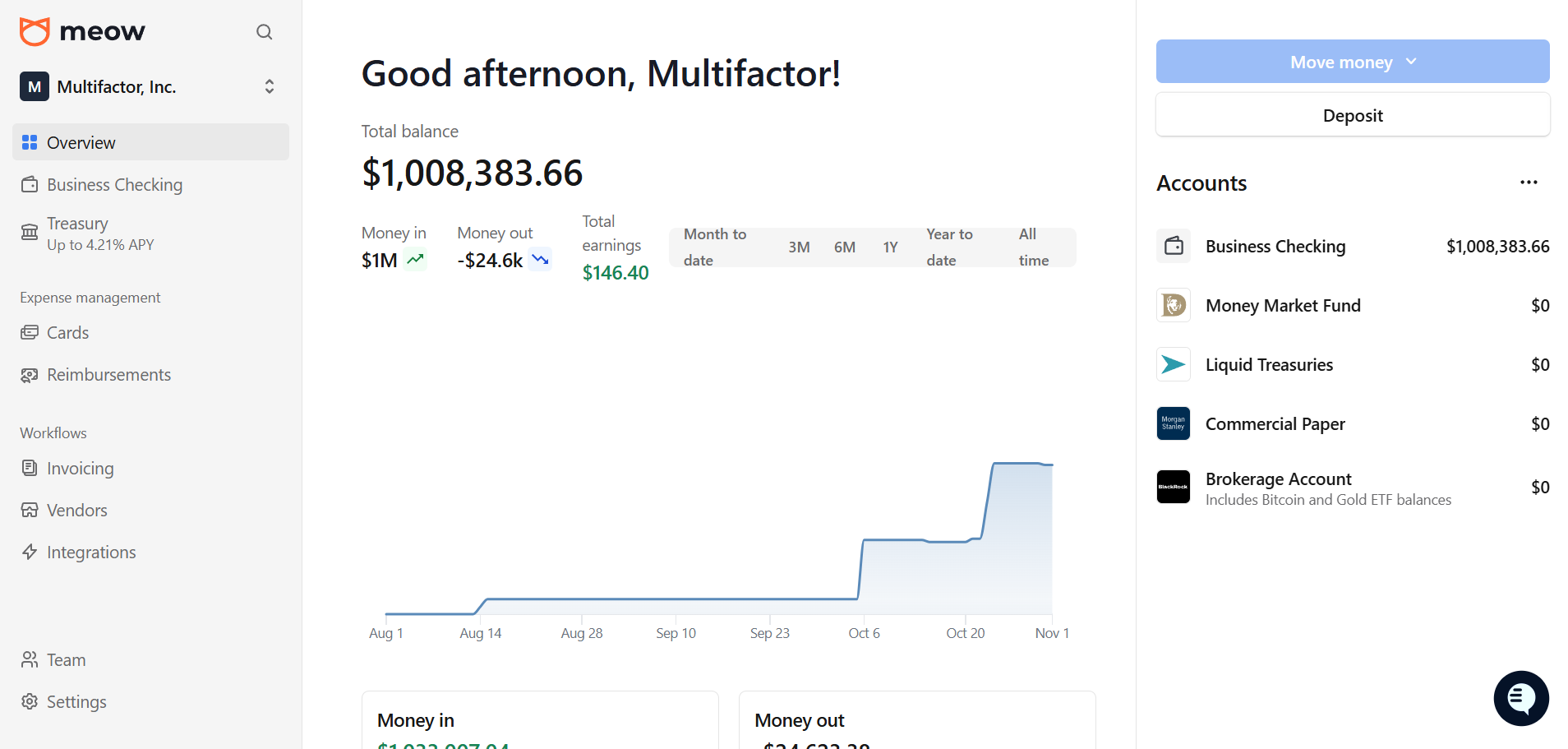Viewport: 1568px width, 749px height.
Task: Click the Deposit button
Action: click(x=1352, y=115)
